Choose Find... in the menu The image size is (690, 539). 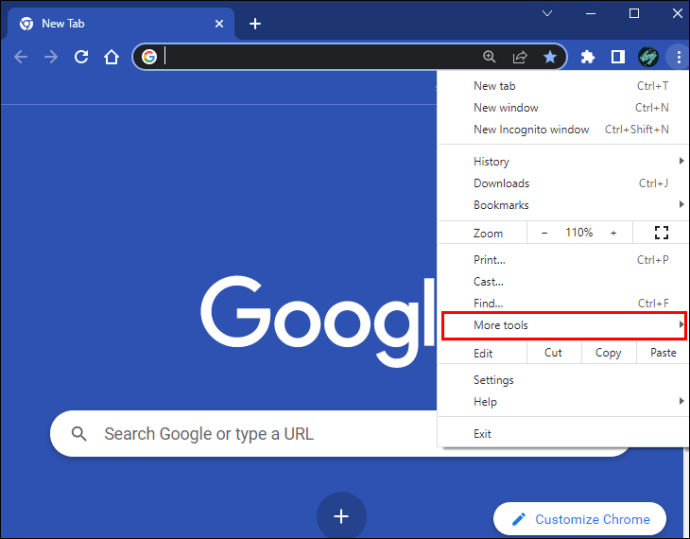click(563, 304)
